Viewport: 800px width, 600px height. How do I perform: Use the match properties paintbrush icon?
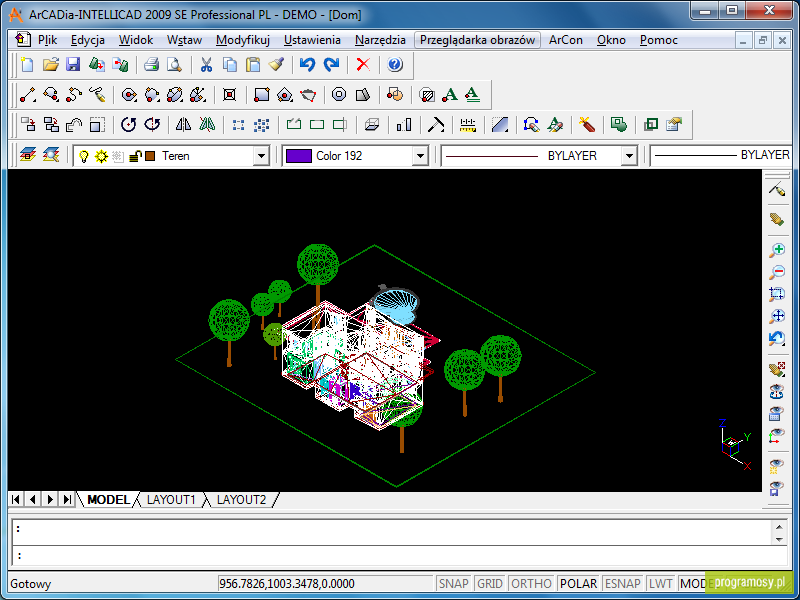276,64
